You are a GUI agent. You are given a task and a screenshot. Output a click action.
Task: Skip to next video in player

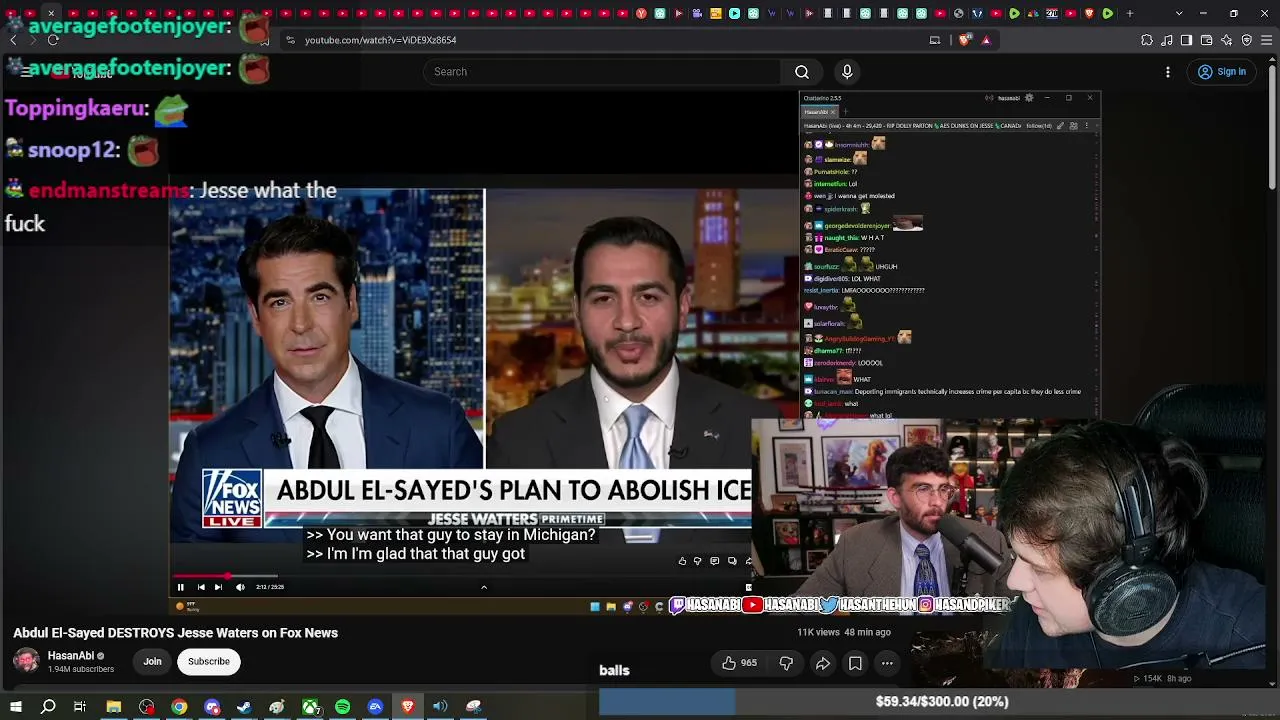(x=218, y=587)
